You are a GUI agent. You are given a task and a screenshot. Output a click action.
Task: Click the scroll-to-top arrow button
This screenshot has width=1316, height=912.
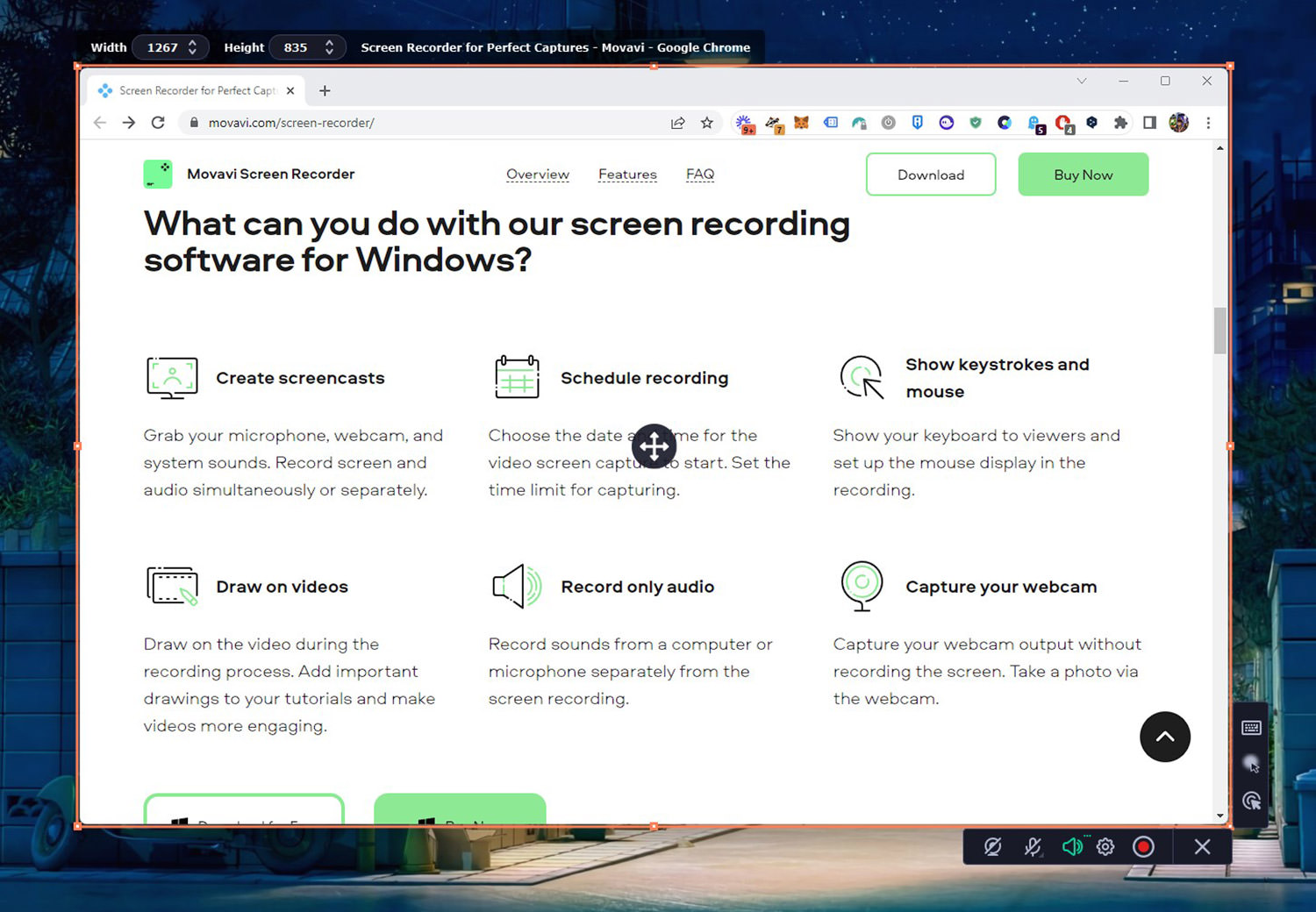click(1165, 737)
